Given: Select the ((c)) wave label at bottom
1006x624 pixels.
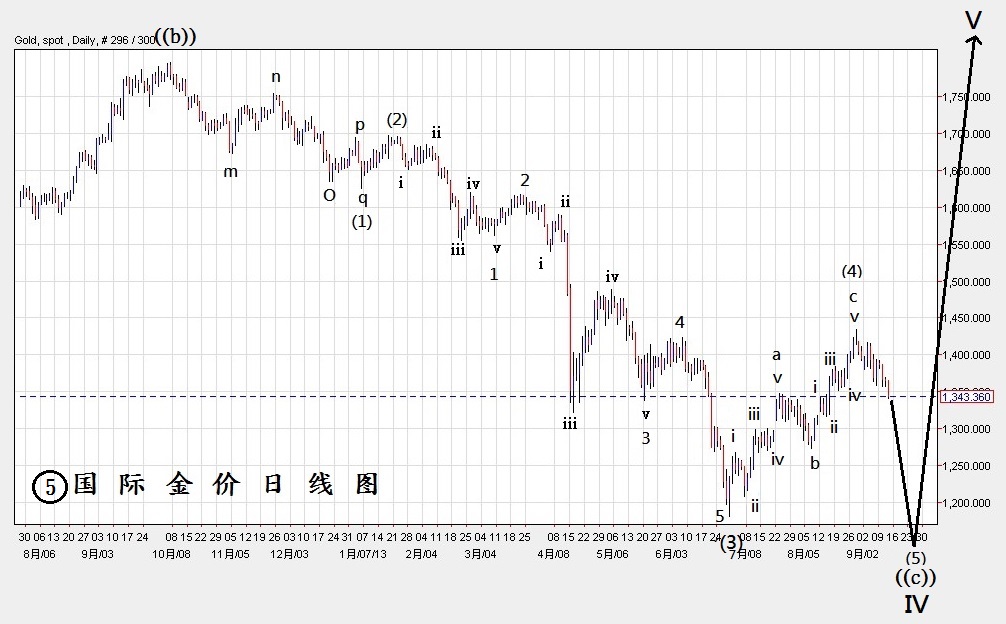Looking at the screenshot, I should 916,577.
